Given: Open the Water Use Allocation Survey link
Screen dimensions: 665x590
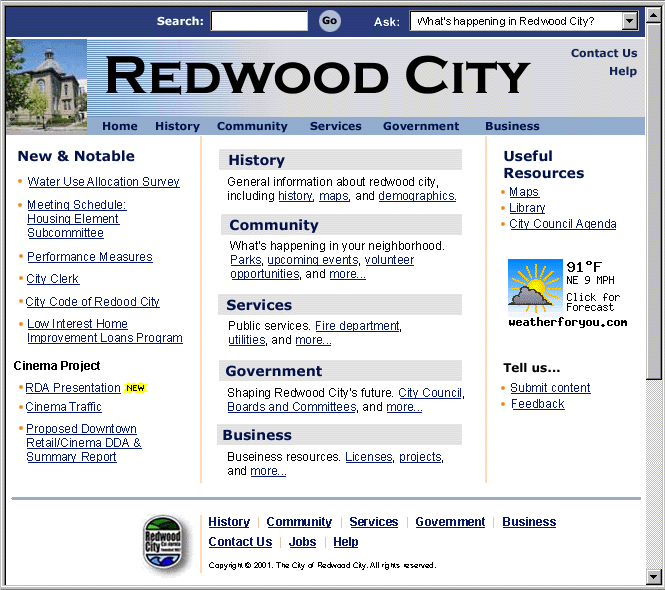Looking at the screenshot, I should tap(103, 182).
